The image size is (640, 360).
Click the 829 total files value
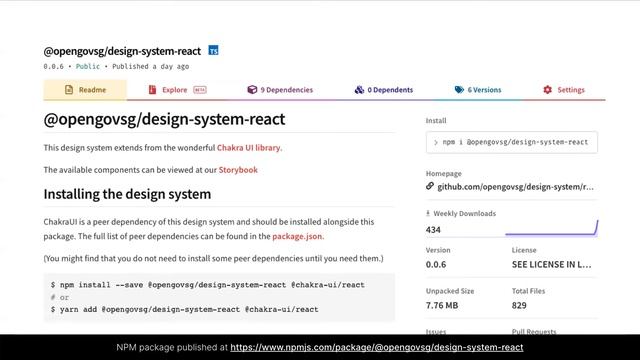[x=519, y=305]
